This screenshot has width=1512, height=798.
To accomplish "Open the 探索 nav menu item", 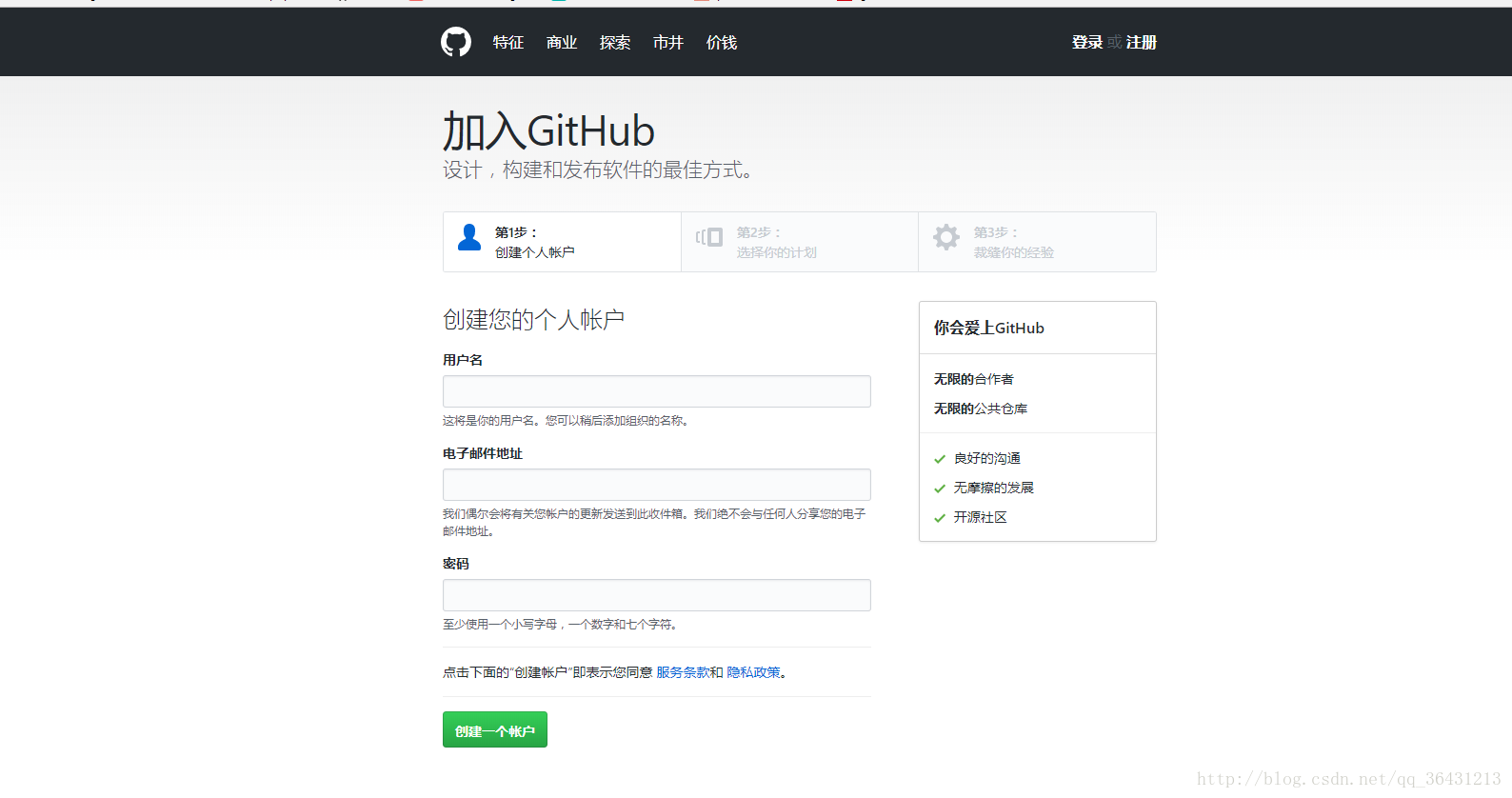I will click(x=615, y=43).
